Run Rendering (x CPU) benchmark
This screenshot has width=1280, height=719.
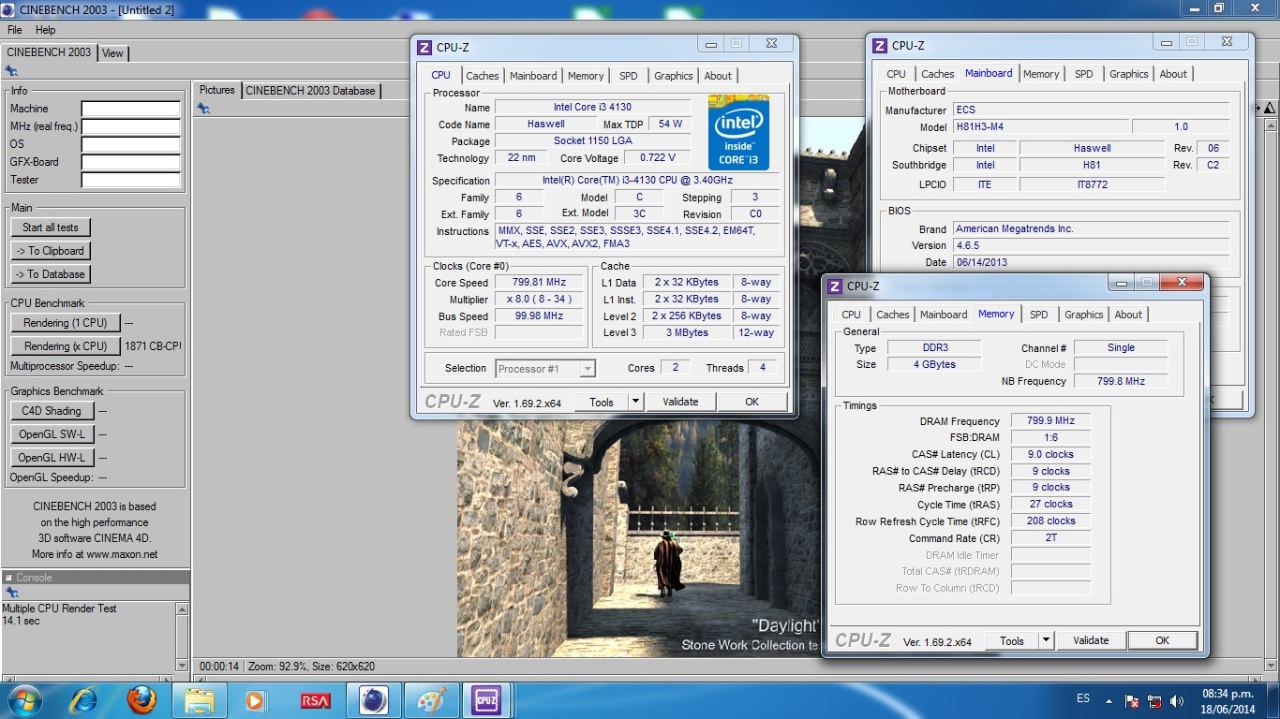click(65, 346)
